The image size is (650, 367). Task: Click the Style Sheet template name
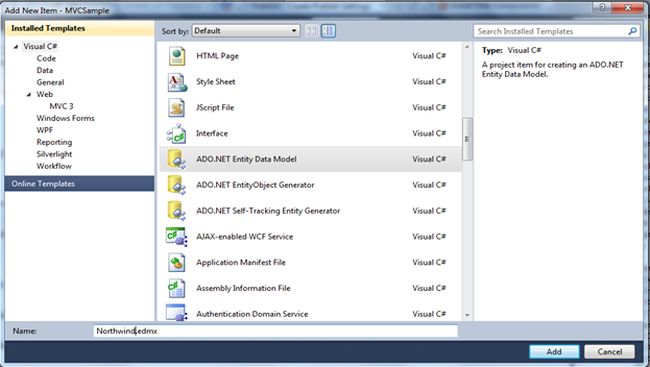216,82
